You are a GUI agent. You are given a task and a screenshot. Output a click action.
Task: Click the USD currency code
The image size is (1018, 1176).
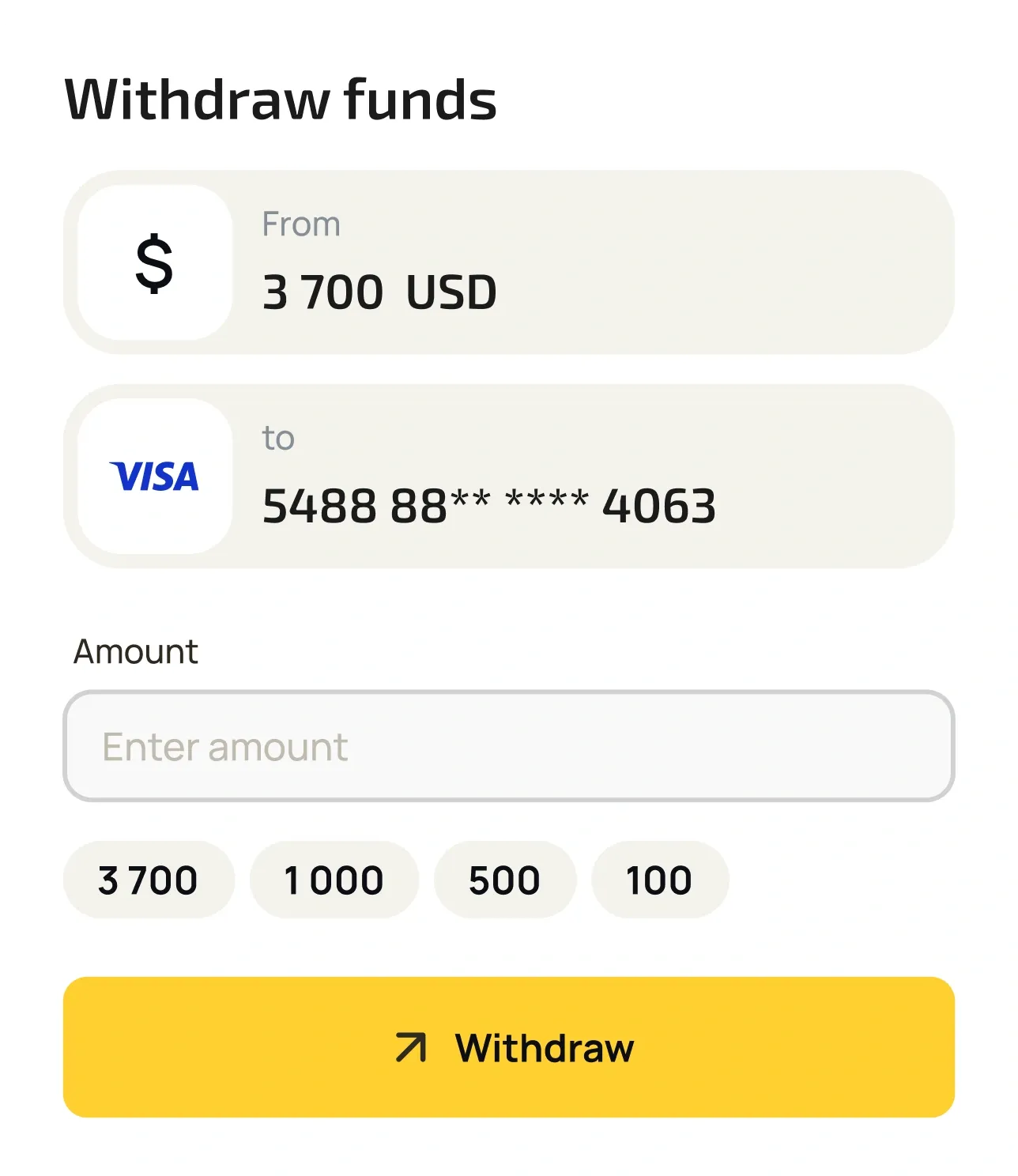tap(451, 292)
